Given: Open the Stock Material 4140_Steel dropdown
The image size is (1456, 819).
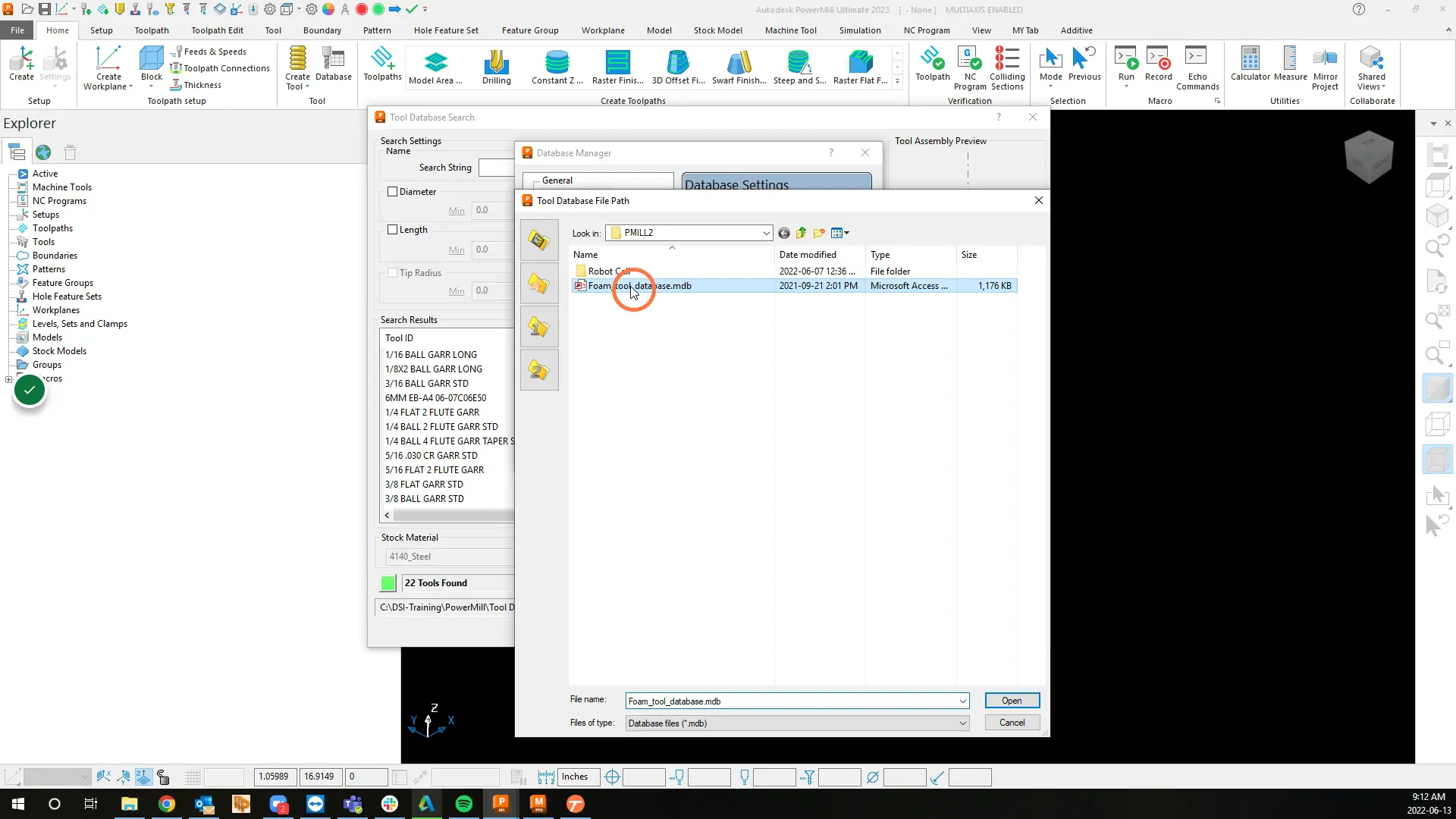Looking at the screenshot, I should tap(450, 557).
